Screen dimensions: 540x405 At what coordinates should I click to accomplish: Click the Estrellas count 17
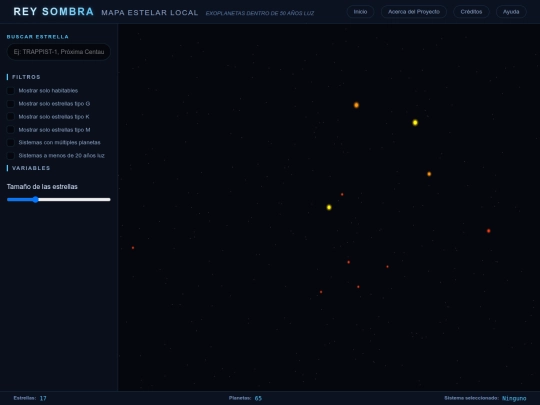43,398
